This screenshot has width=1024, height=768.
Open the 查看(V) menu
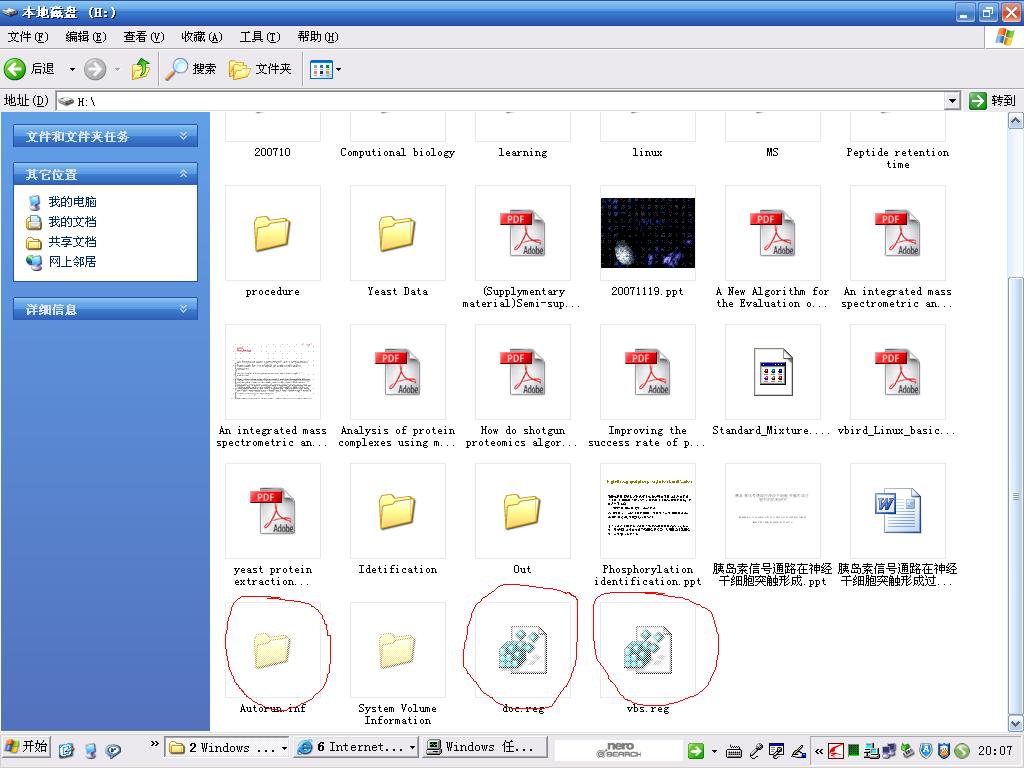[x=143, y=37]
